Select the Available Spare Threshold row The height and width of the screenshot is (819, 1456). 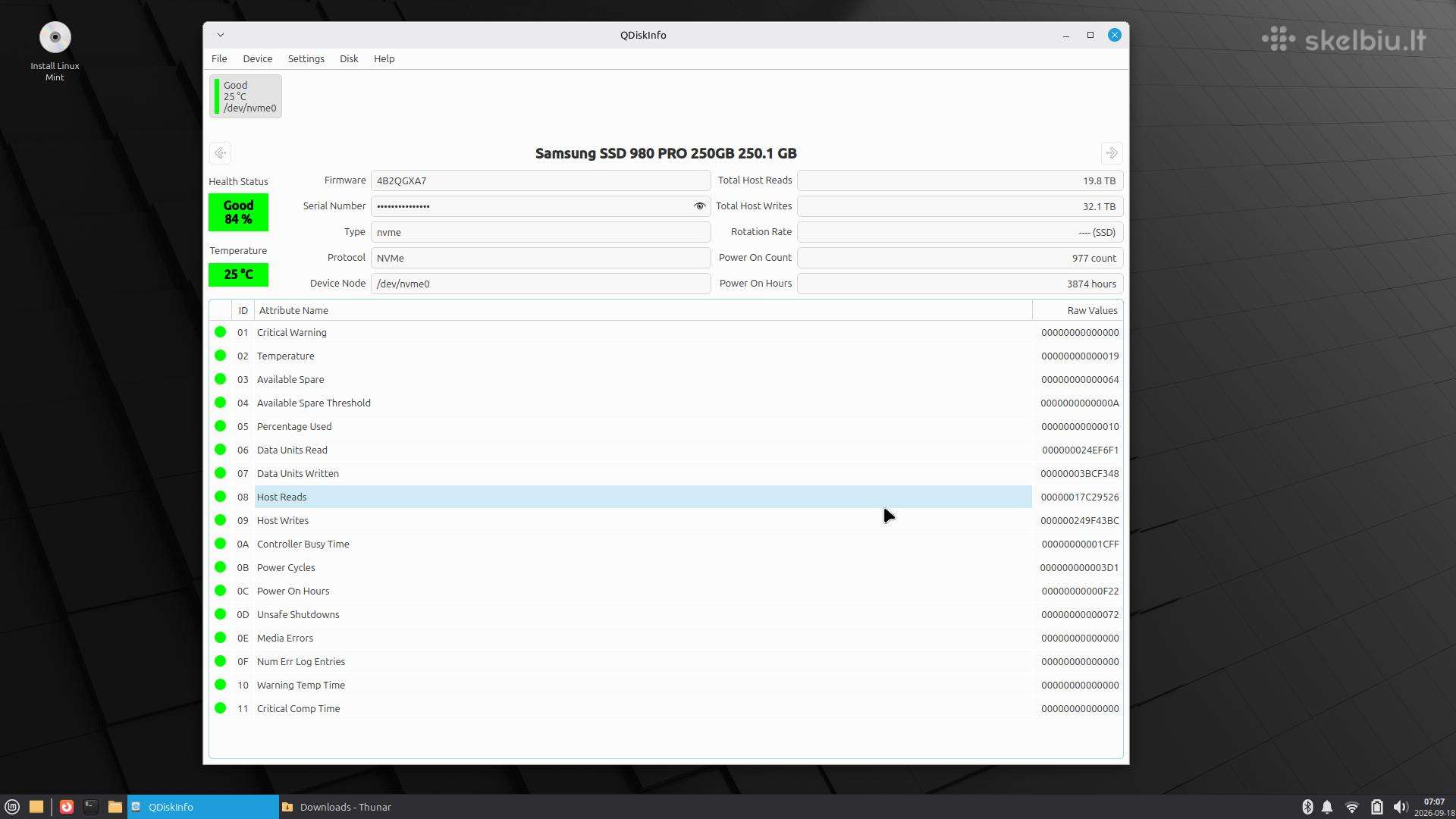pos(666,403)
